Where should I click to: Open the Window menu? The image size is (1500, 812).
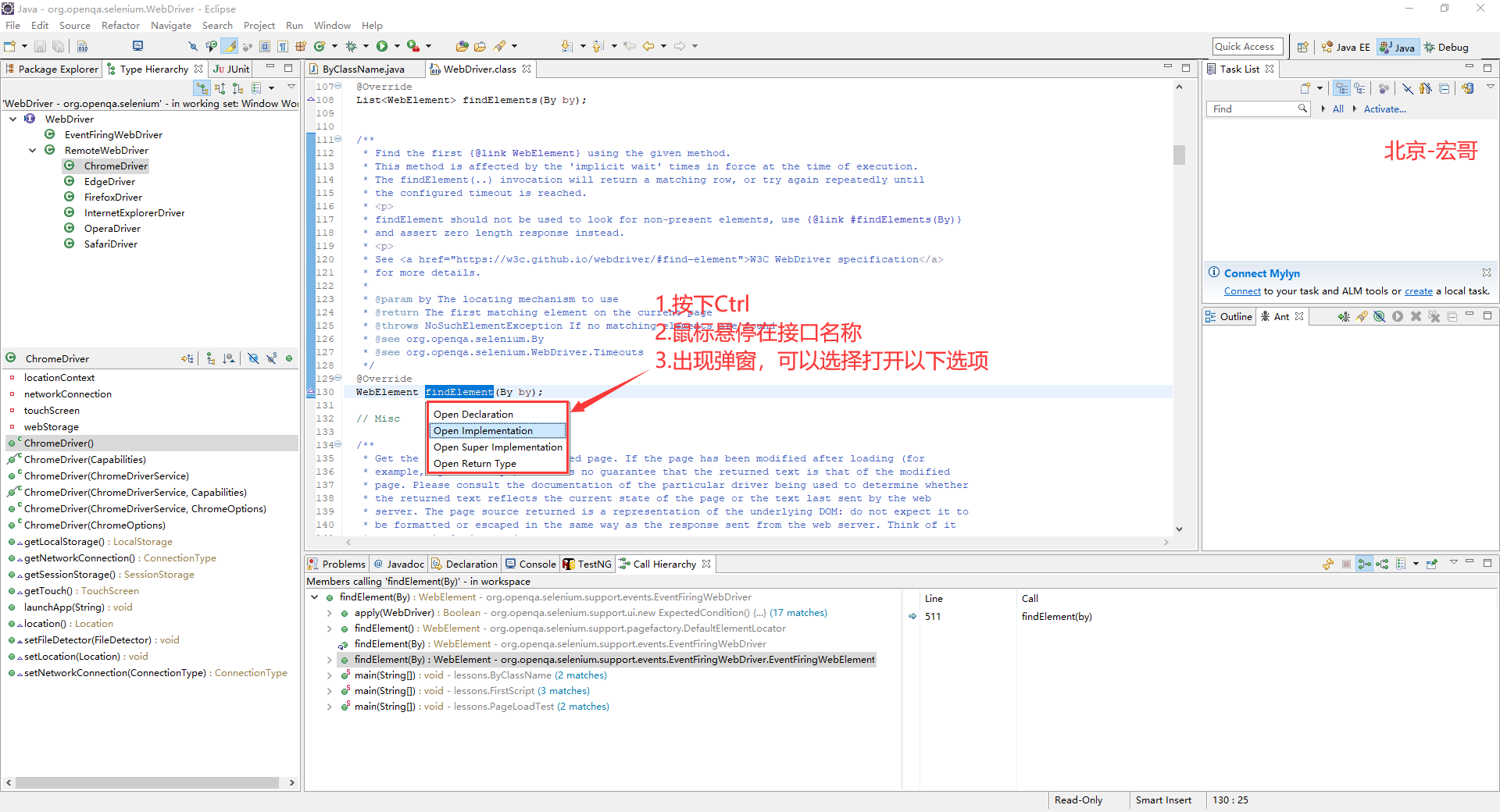tap(332, 26)
